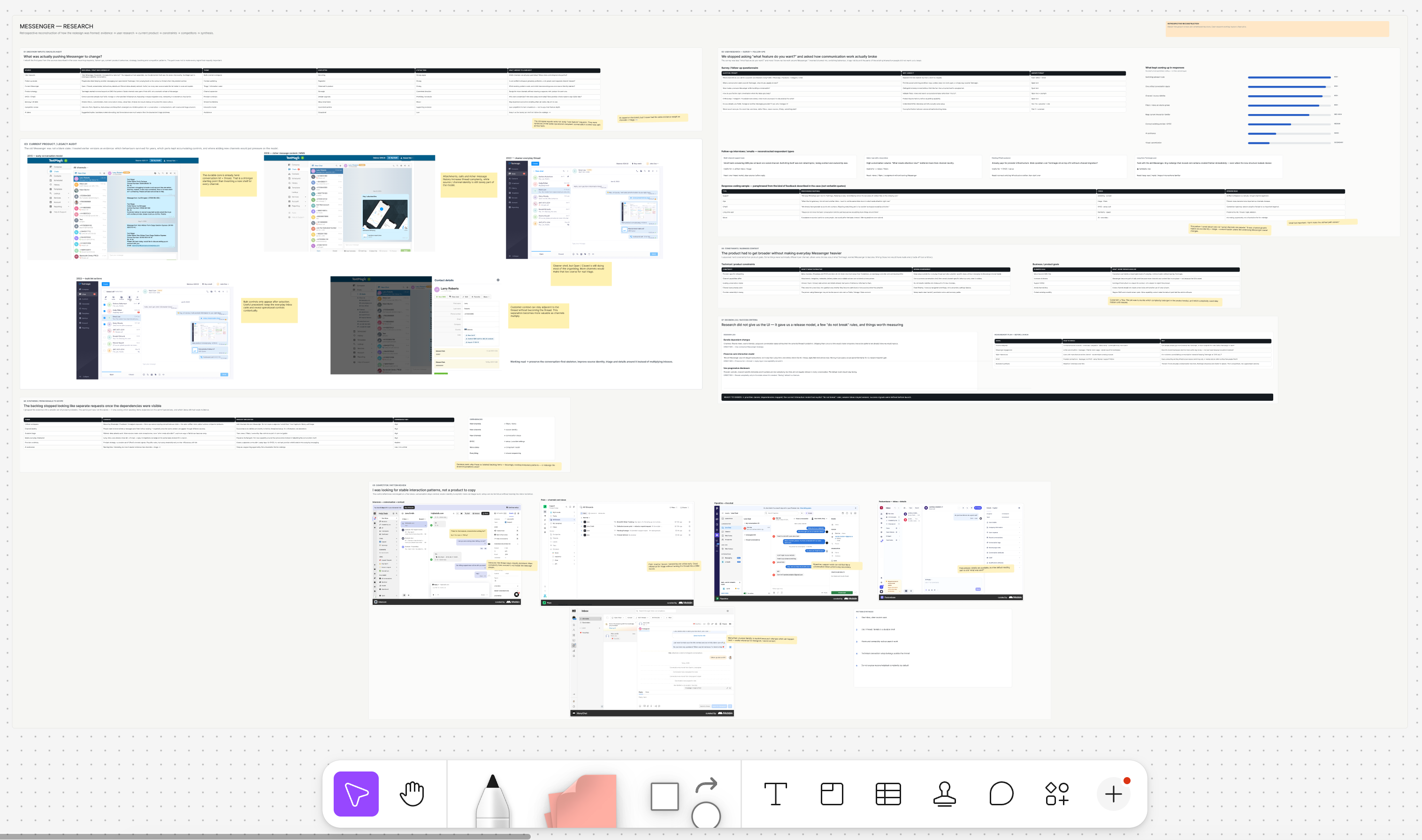Click the ManyChat Inbox screenshot
Image resolution: width=1422 pixels, height=840 pixels.
coord(652,662)
